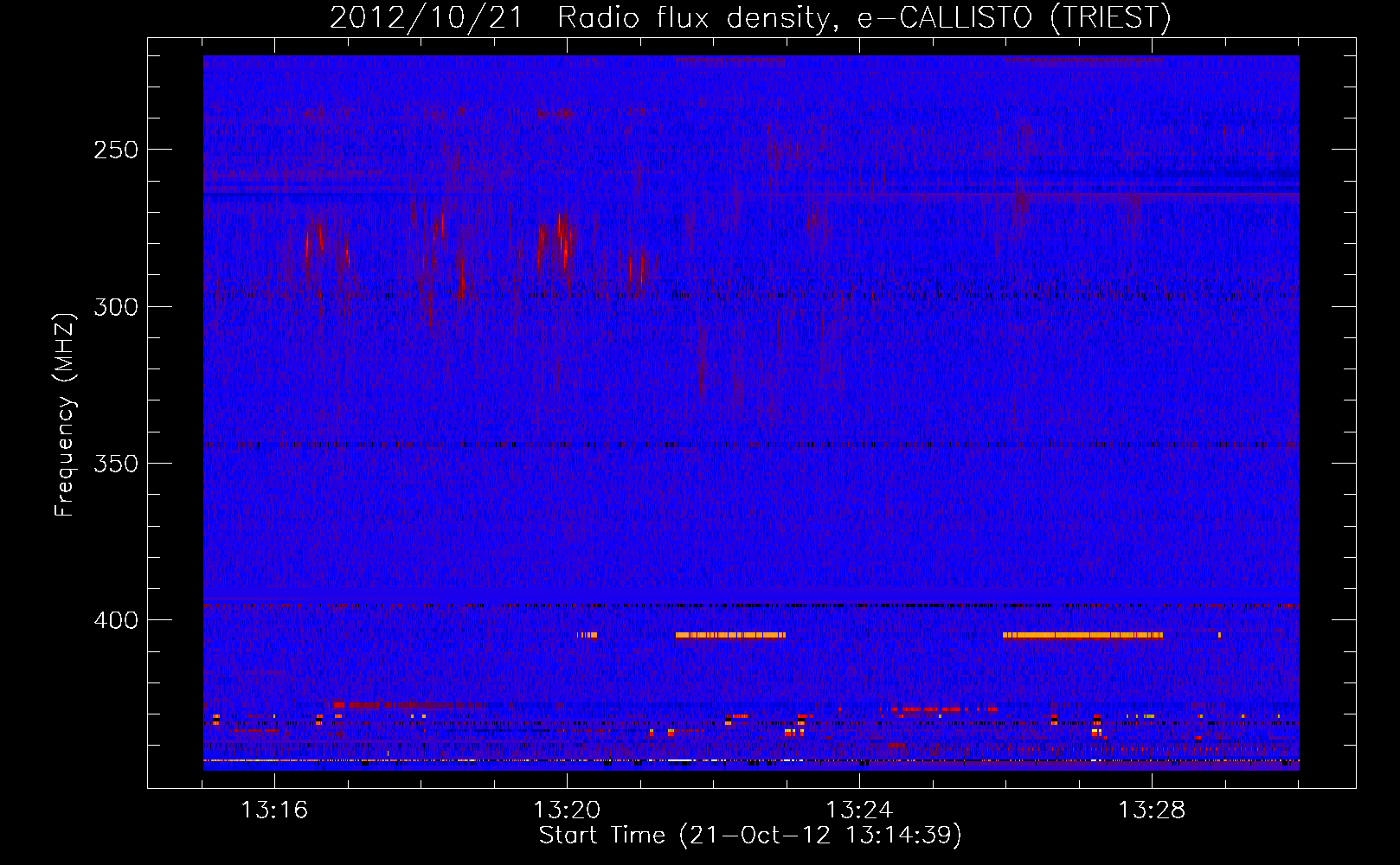Click the 250 frequency tick label
The width and height of the screenshot is (1400, 865).
point(115,150)
